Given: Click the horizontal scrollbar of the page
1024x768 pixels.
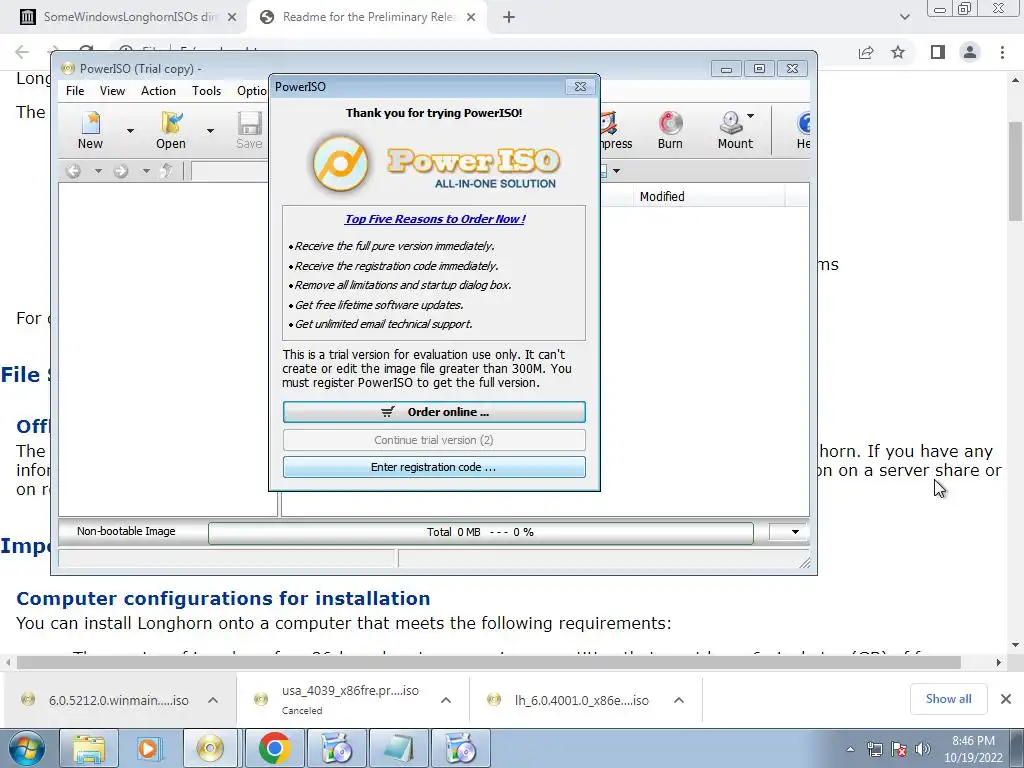Looking at the screenshot, I should click(488, 662).
